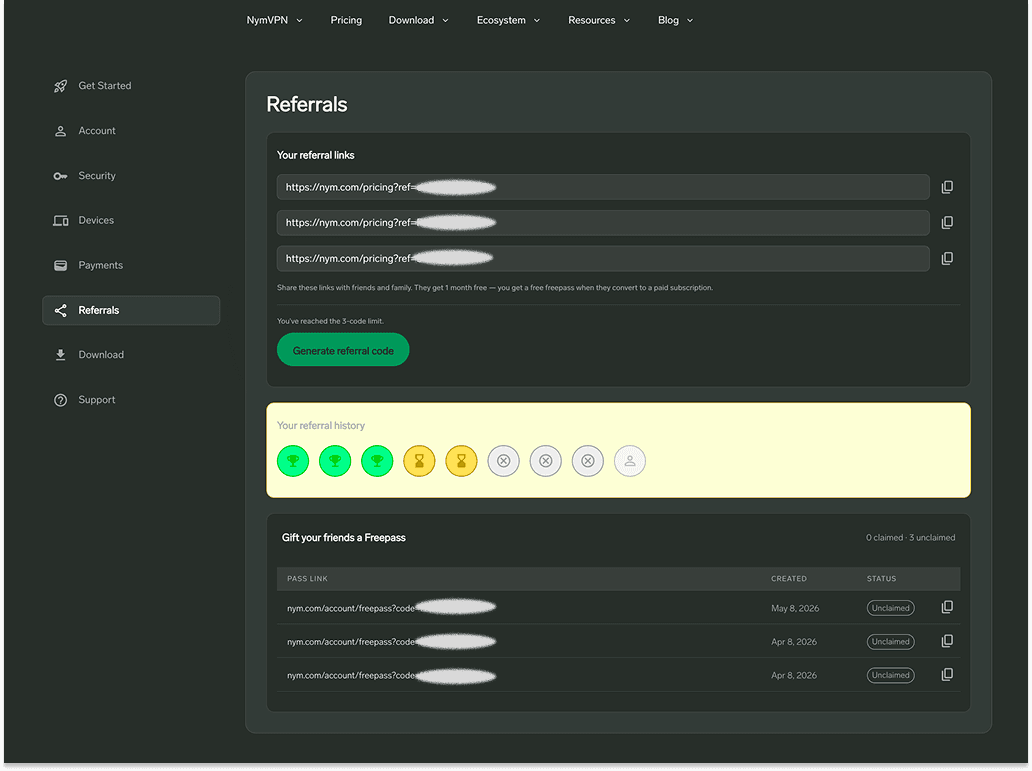1032x771 pixels.
Task: Click the Support question mark icon
Action: point(61,400)
